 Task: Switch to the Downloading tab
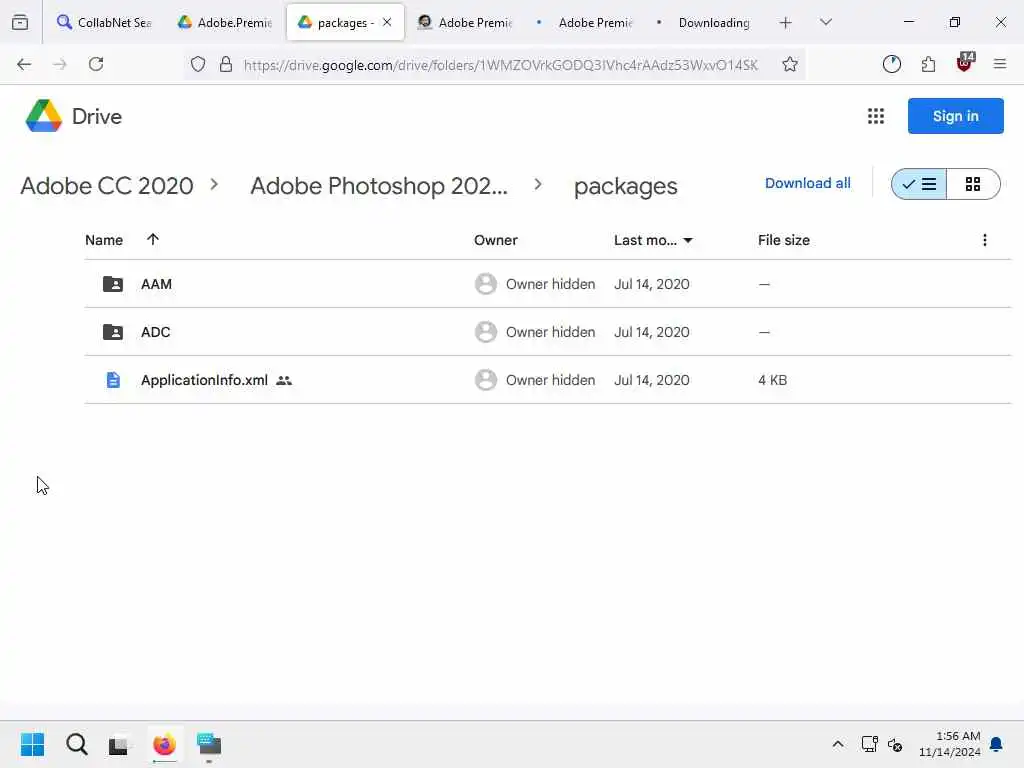[x=705, y=22]
